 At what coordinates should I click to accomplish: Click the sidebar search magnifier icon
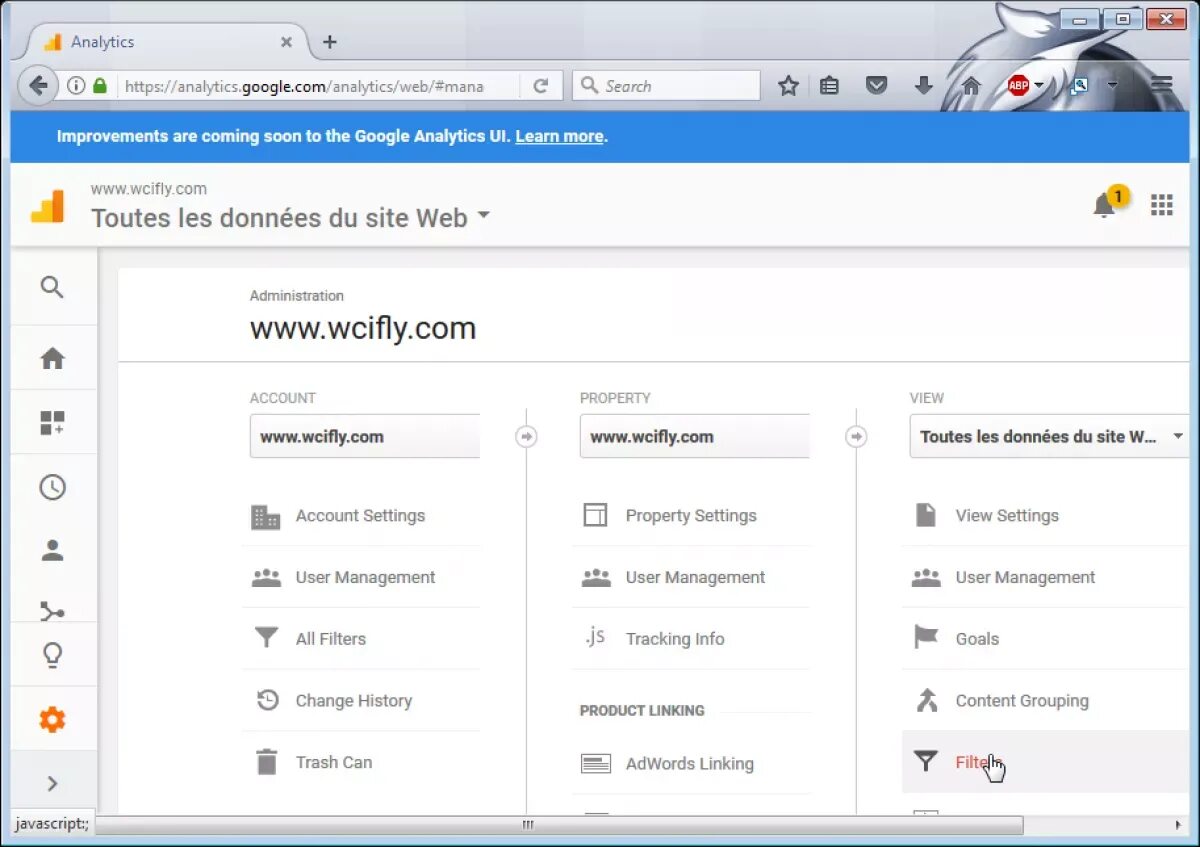coord(52,288)
